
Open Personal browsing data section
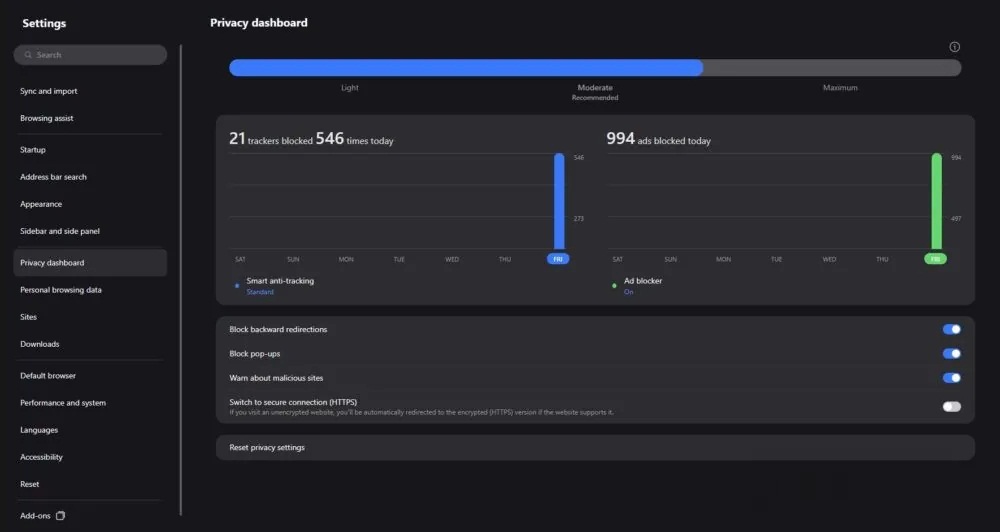coord(61,290)
